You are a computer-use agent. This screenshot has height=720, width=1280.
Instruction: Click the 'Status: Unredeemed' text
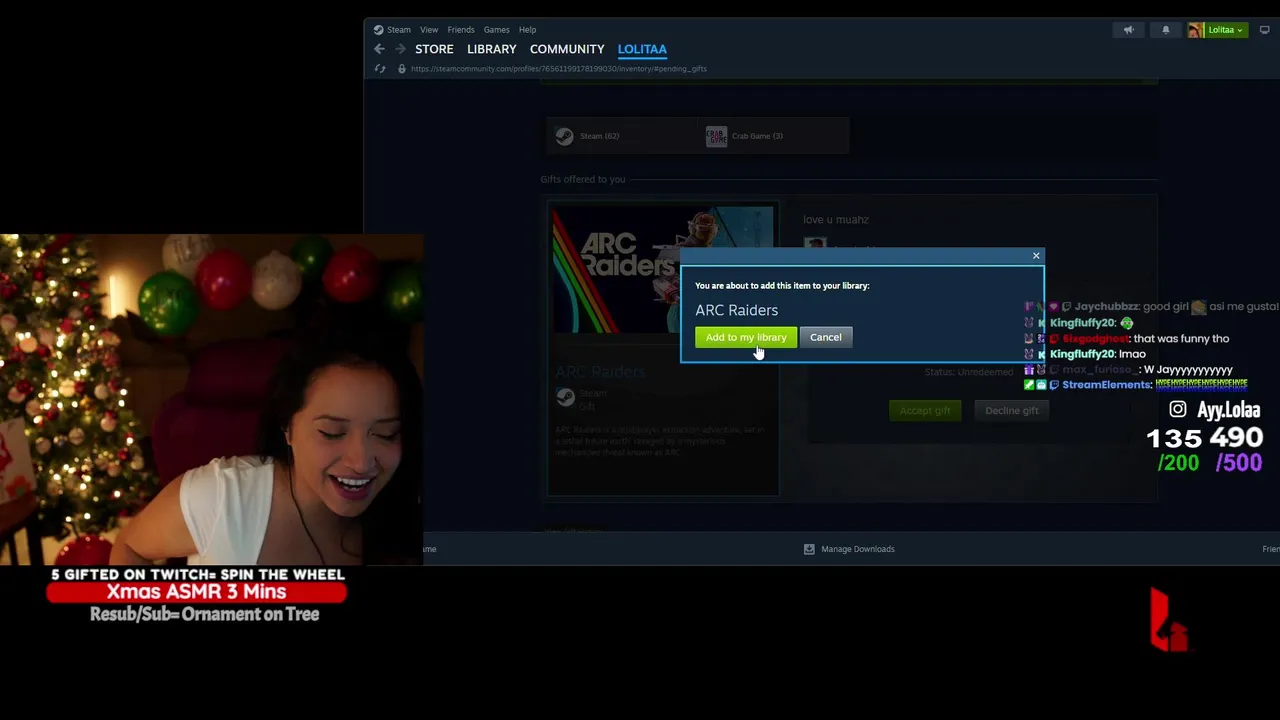point(968,372)
